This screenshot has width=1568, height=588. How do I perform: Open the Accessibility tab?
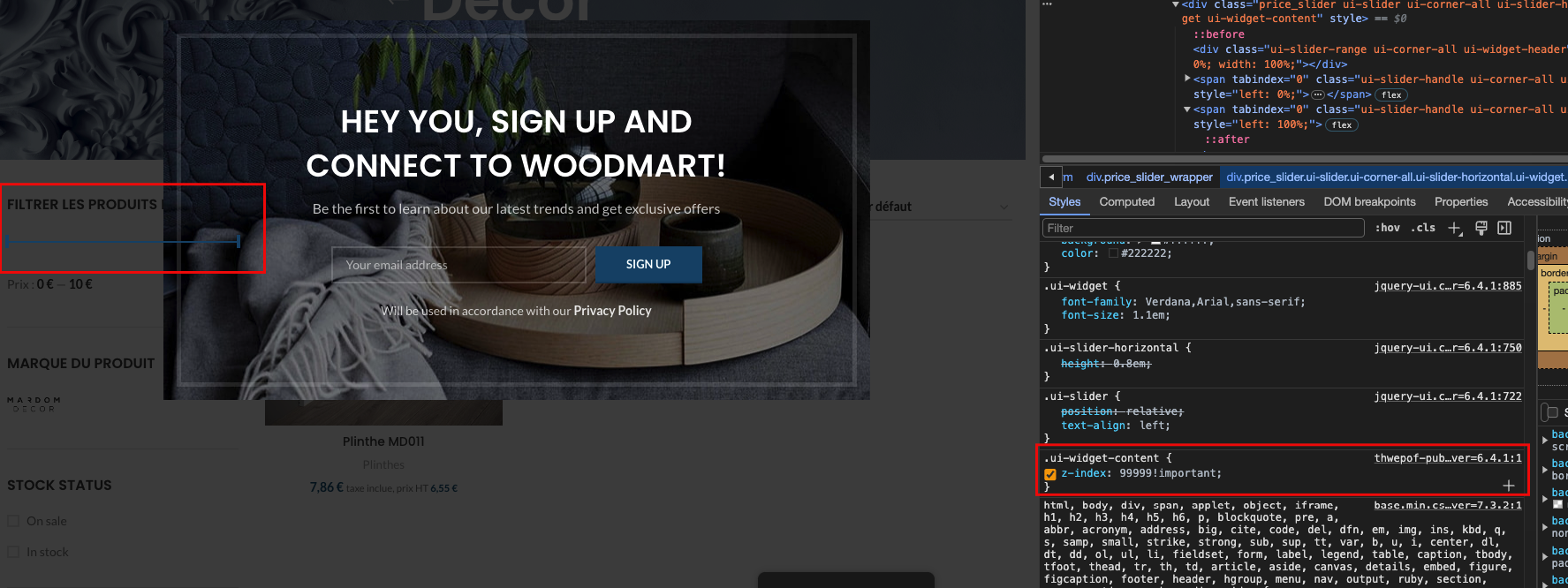click(x=1537, y=202)
